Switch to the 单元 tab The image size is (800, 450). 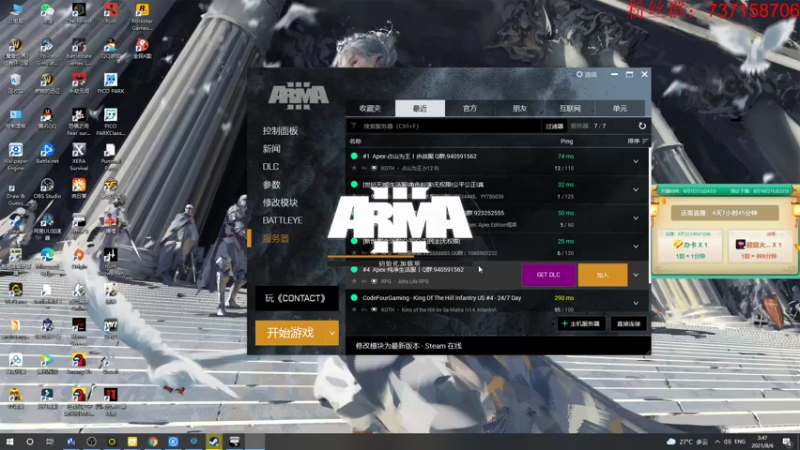[x=619, y=108]
